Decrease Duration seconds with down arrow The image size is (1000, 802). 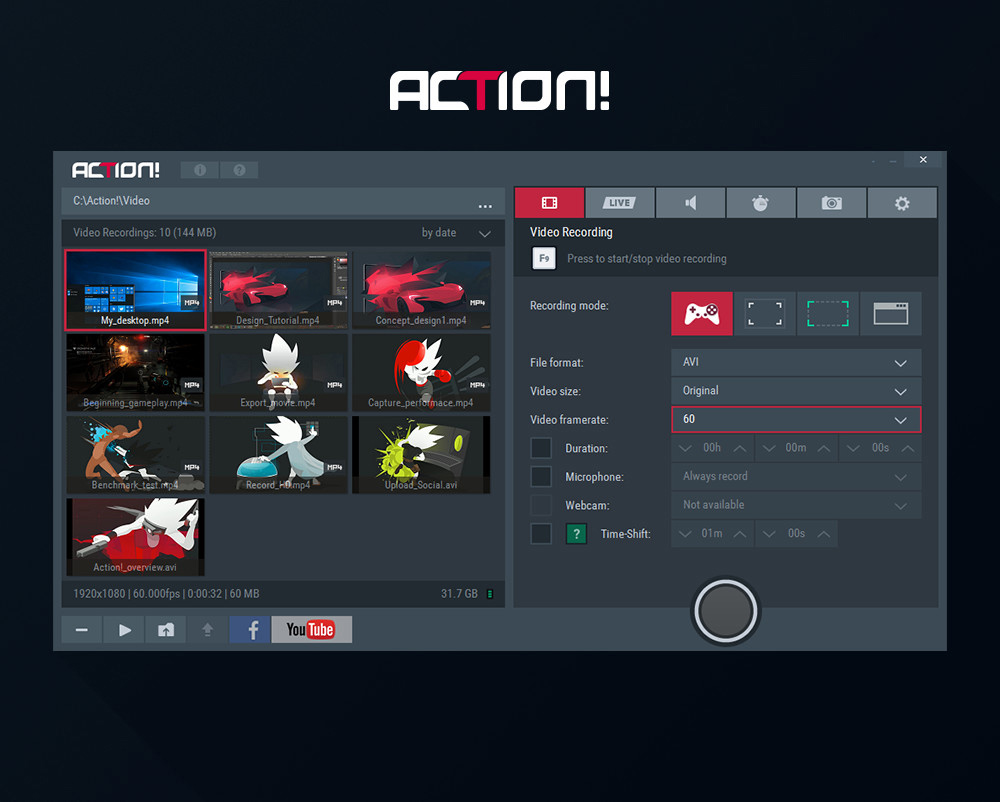853,448
